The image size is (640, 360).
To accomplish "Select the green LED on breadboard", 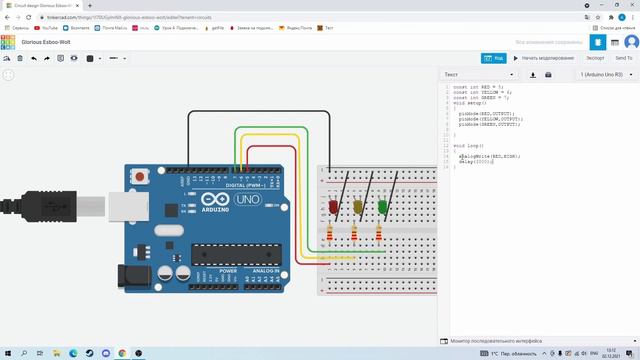I will (x=382, y=207).
